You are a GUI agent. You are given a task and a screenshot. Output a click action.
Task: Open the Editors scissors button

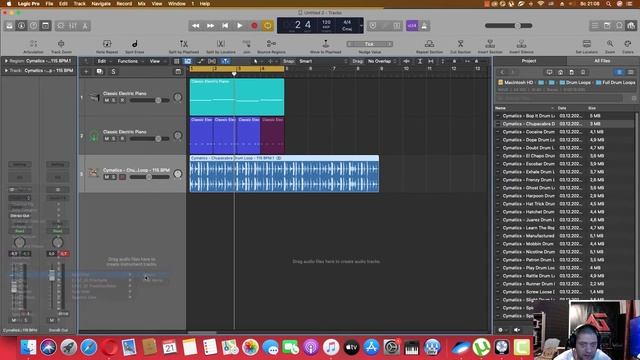click(x=85, y=26)
